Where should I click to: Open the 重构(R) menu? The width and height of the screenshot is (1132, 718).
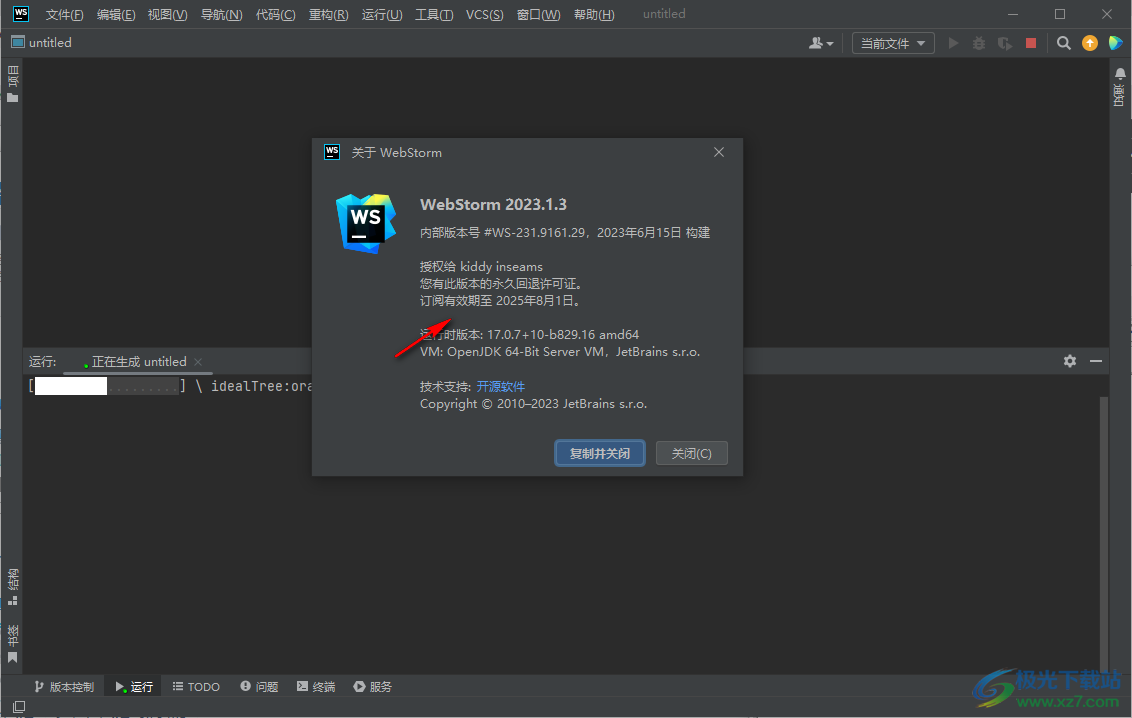point(328,14)
